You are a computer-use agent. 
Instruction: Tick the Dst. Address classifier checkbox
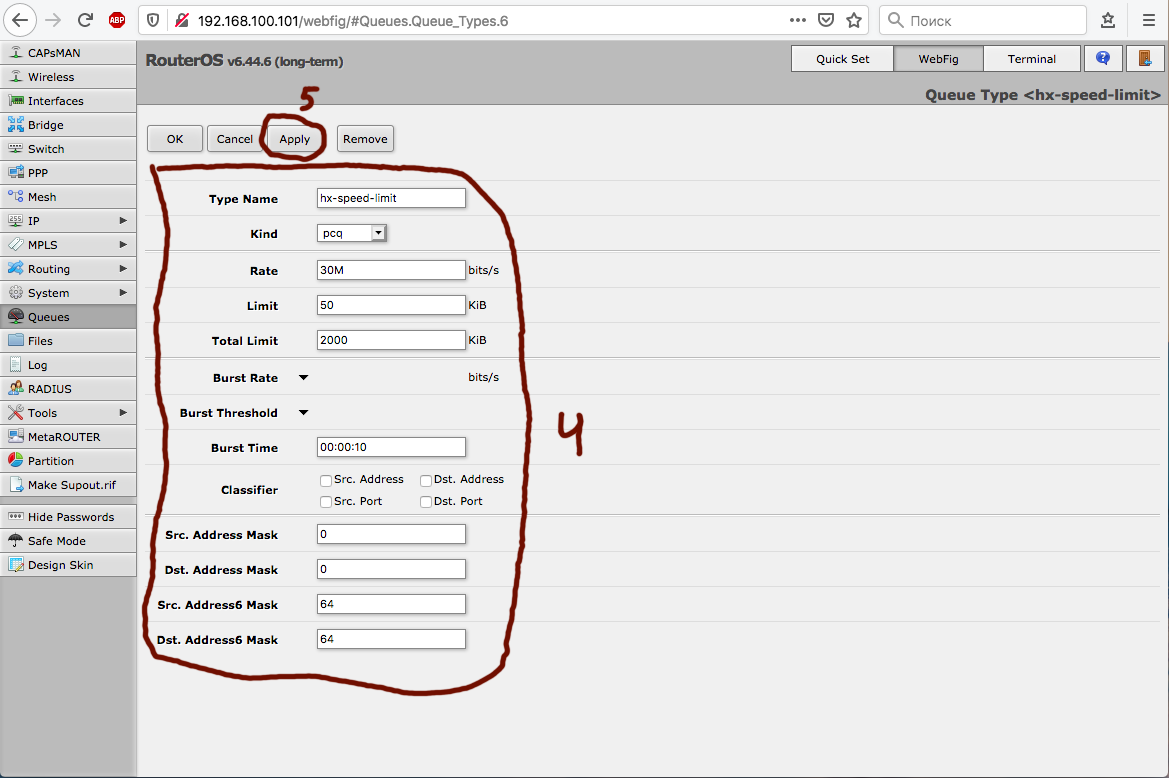pos(426,481)
